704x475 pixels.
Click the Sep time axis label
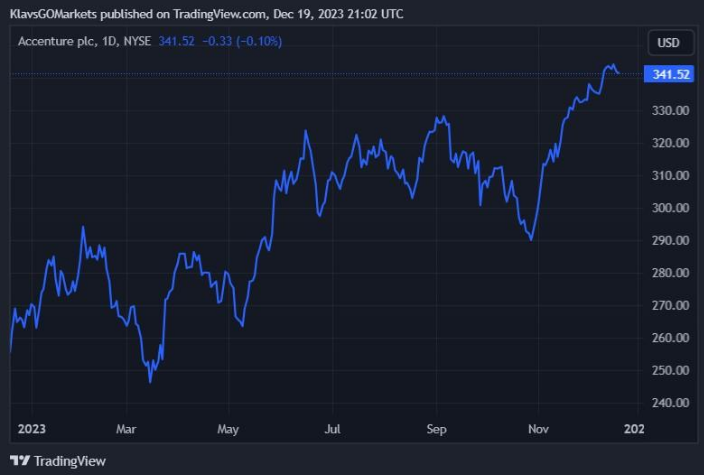tap(436, 429)
